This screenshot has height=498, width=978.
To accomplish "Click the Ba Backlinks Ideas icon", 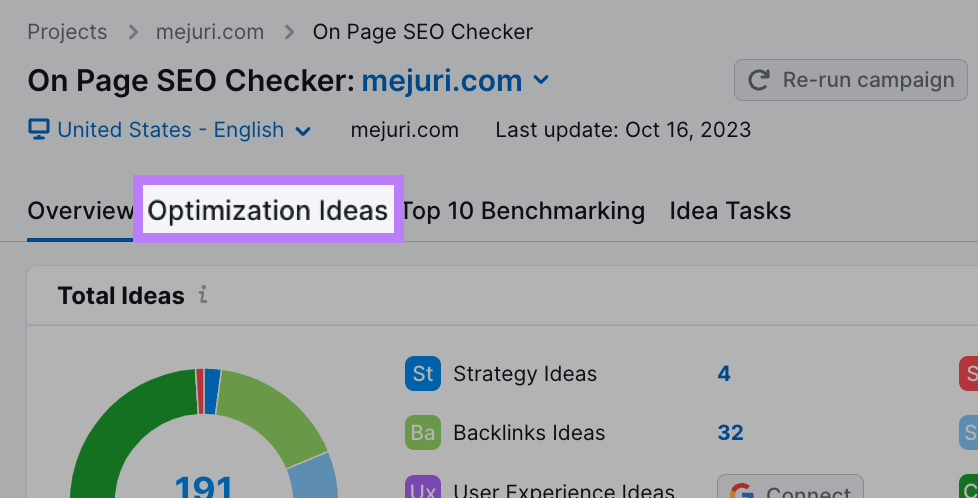I will (x=423, y=433).
